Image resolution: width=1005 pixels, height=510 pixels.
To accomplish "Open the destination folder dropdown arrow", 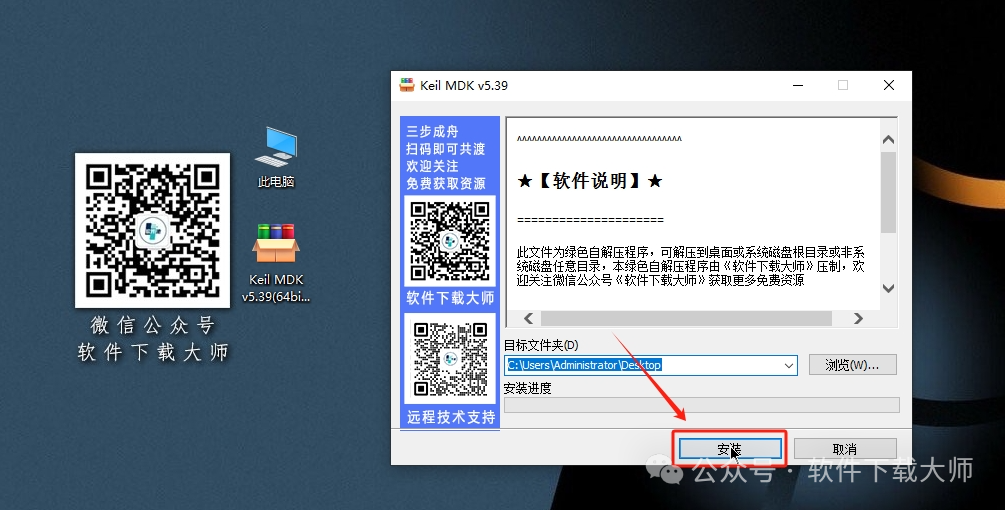I will pyautogui.click(x=789, y=365).
